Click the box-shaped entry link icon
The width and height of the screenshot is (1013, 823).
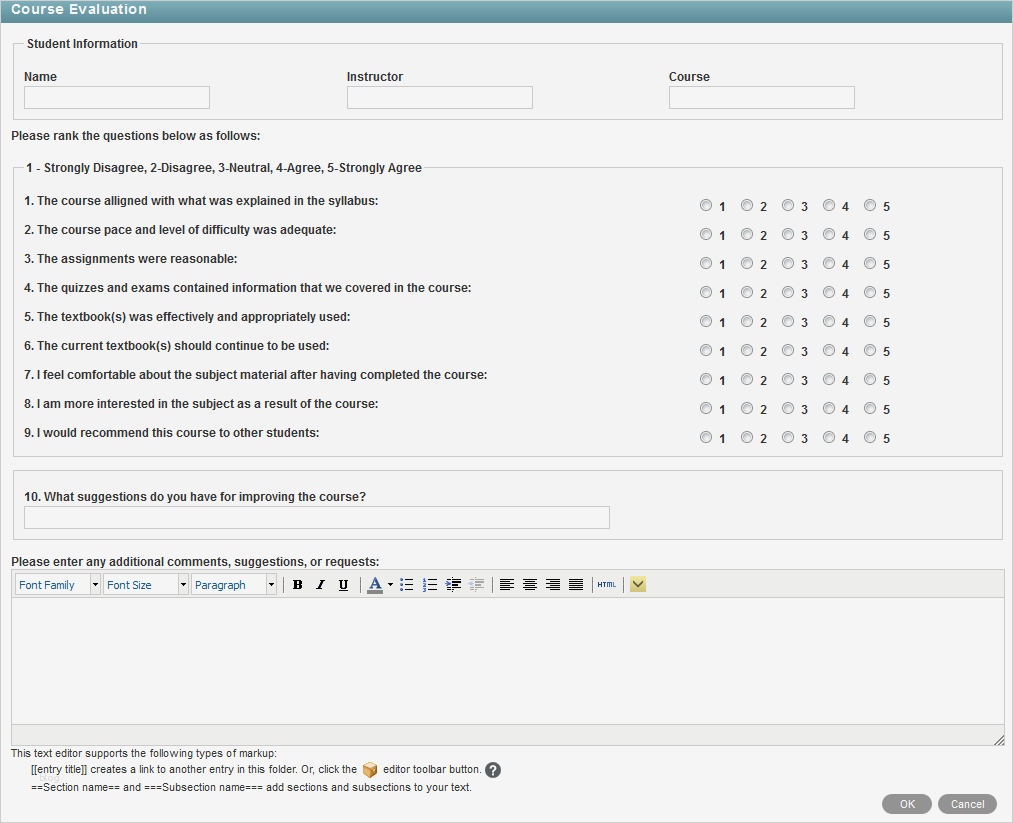click(x=370, y=770)
